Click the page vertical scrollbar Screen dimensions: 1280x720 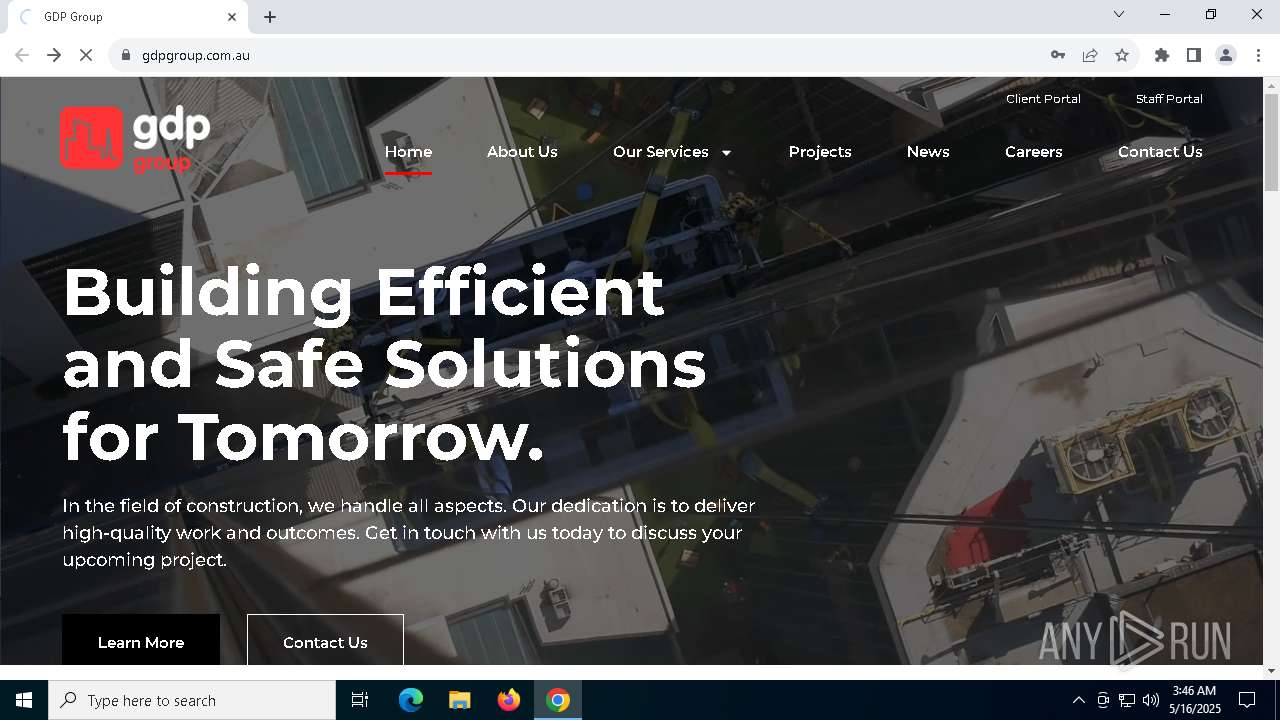point(1271,142)
